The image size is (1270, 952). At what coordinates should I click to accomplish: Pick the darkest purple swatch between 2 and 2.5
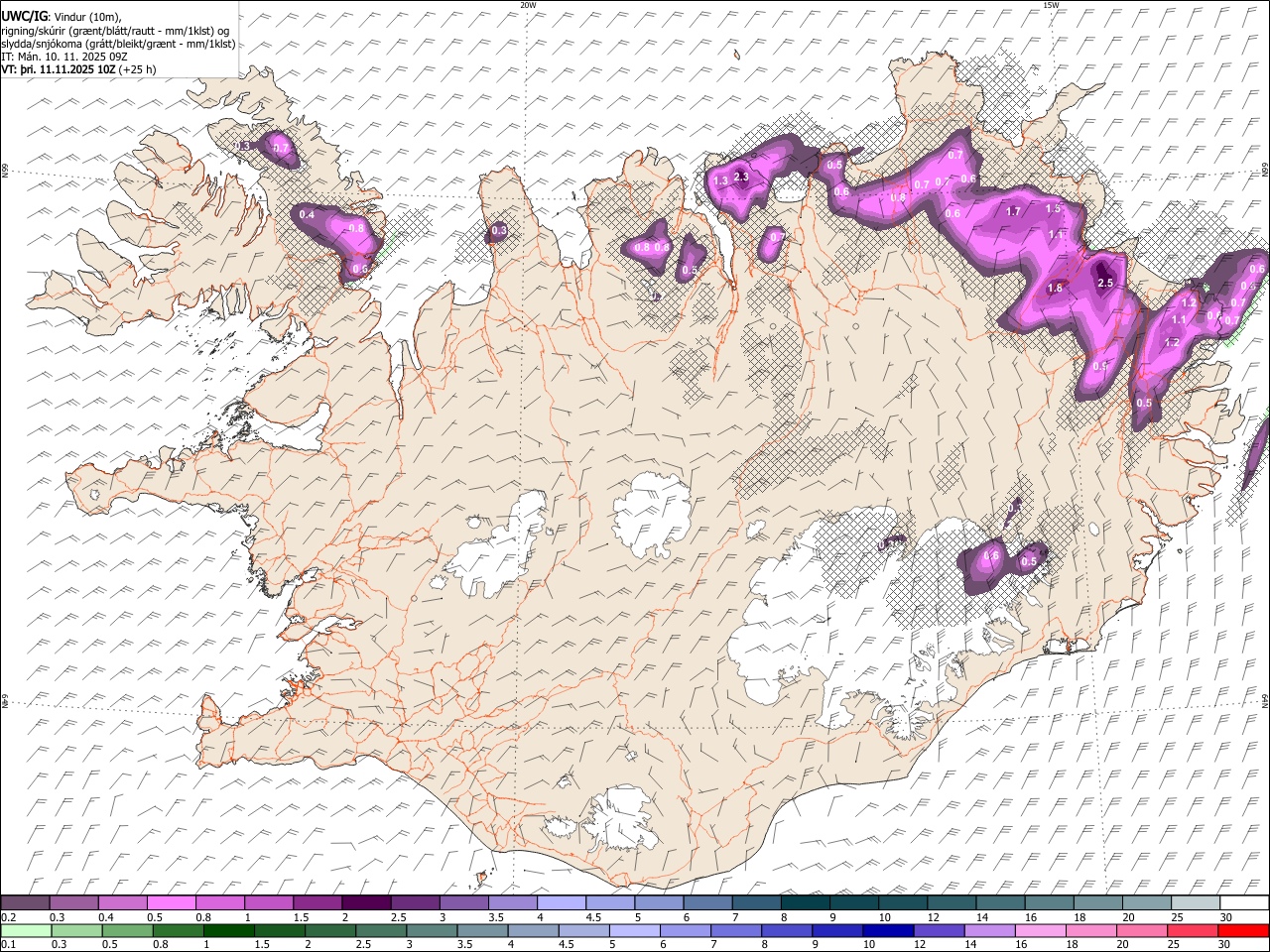(366, 902)
